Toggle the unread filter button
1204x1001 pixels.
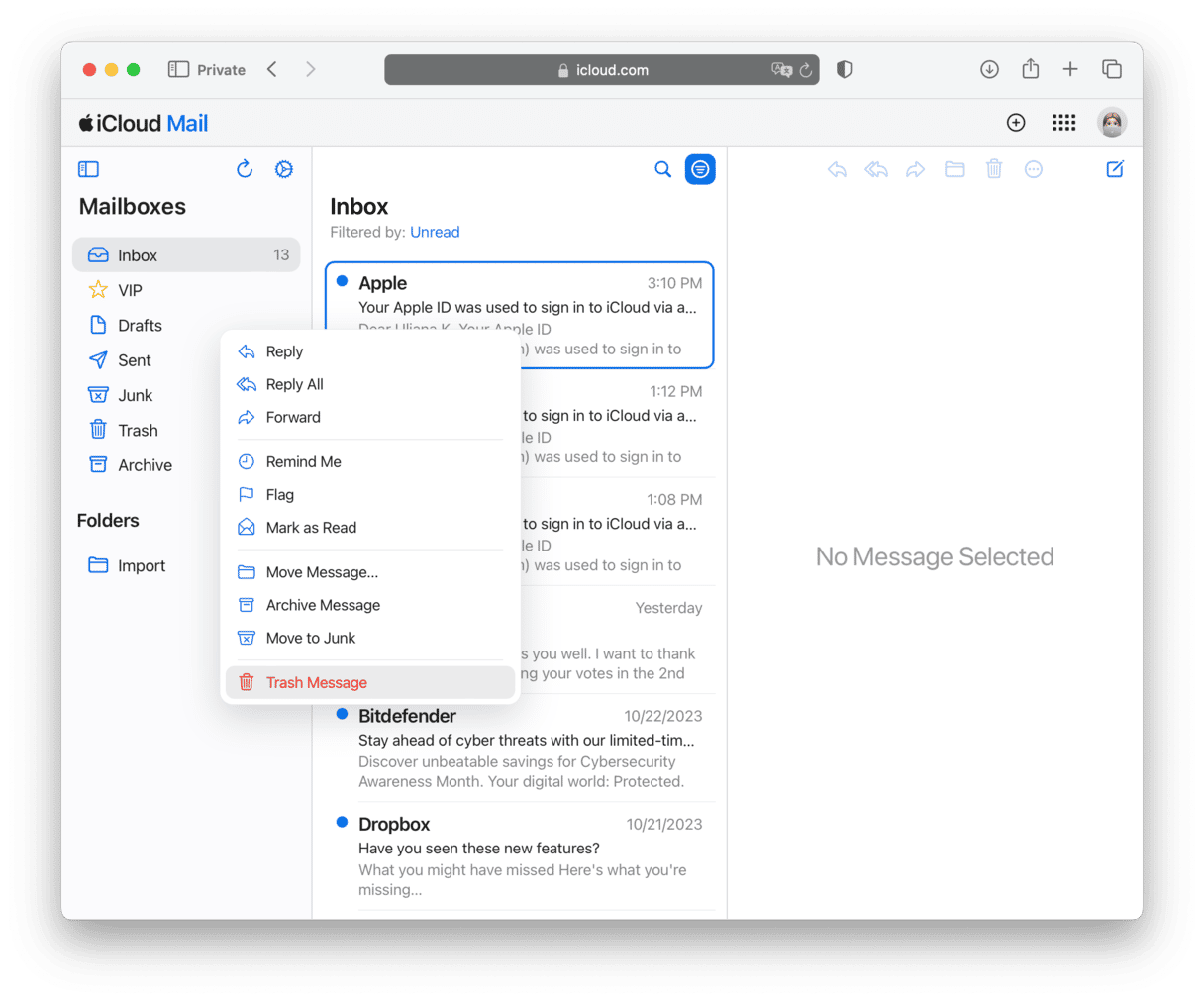[700, 169]
